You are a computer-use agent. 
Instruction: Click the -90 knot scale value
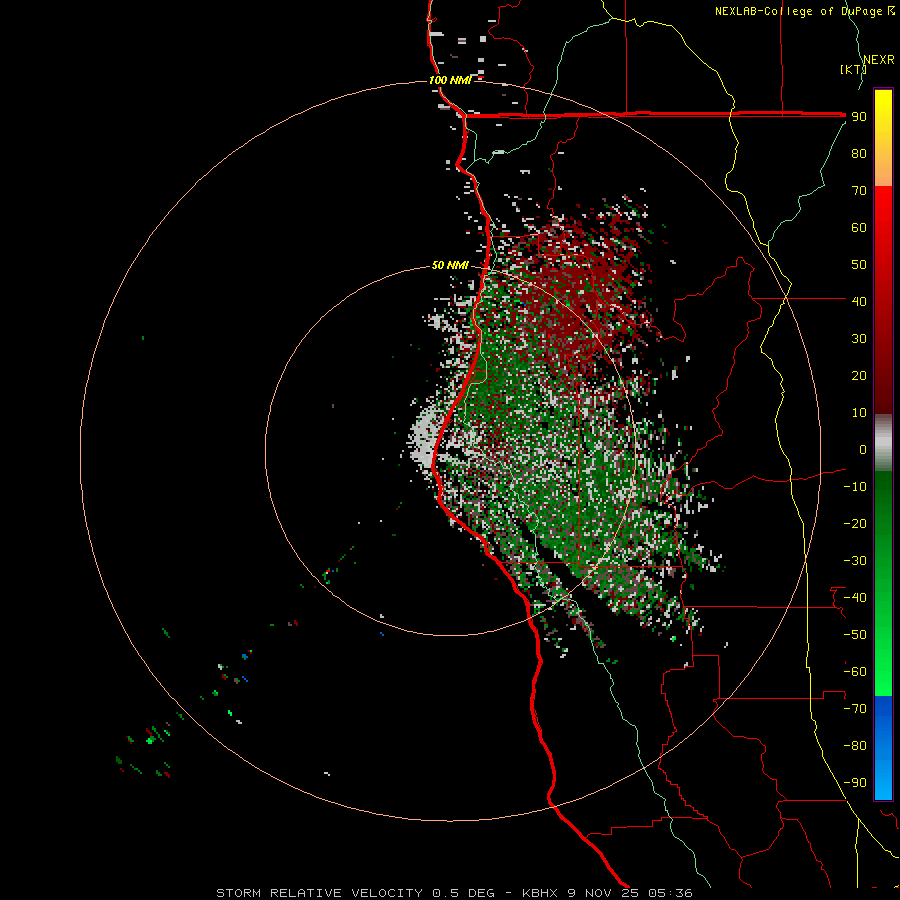[x=855, y=783]
